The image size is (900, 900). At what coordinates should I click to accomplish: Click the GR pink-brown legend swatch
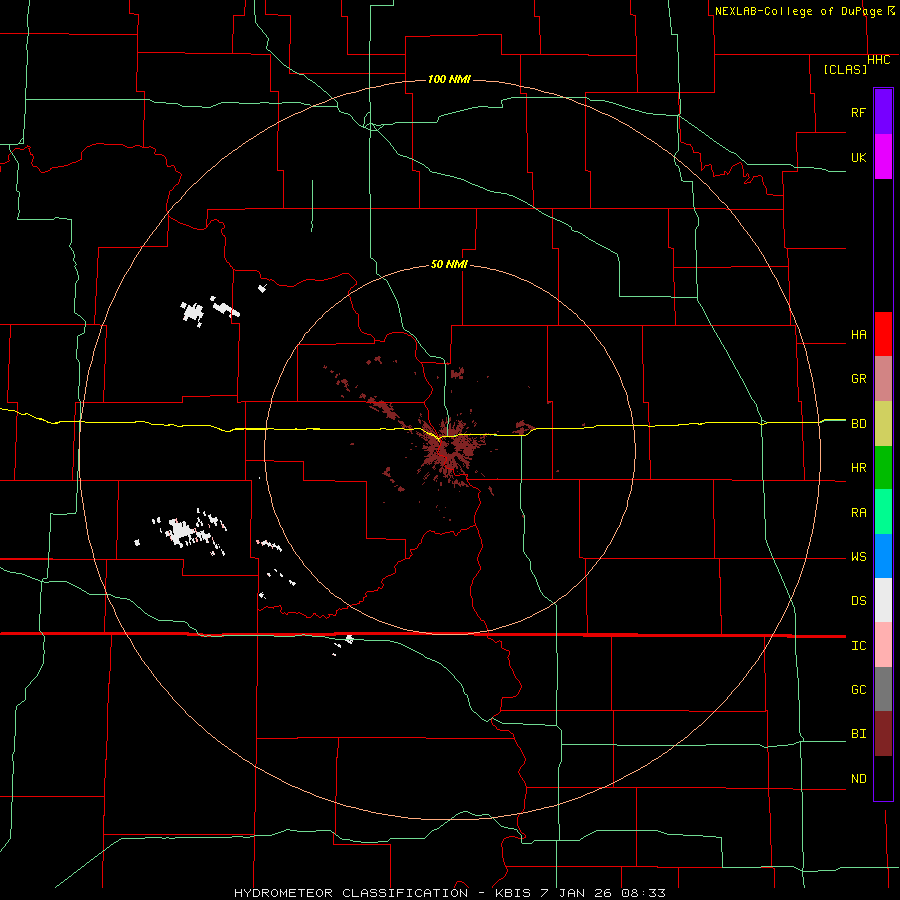click(883, 379)
